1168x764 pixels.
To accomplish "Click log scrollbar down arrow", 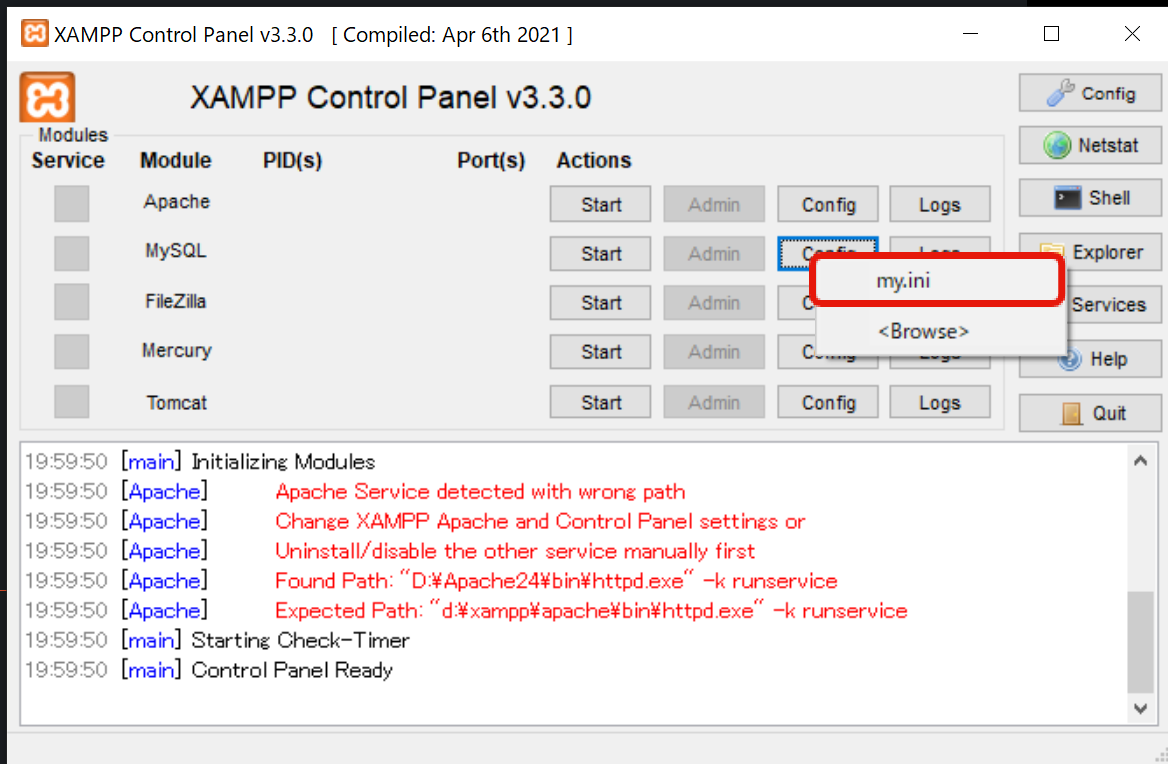I will coord(1140,708).
